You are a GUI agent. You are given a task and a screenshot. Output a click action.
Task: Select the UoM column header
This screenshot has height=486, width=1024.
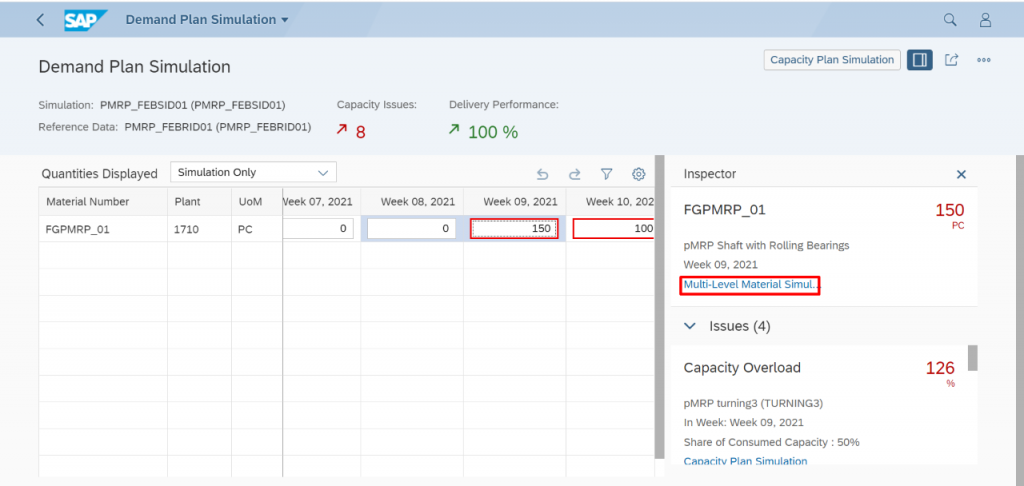click(x=257, y=202)
